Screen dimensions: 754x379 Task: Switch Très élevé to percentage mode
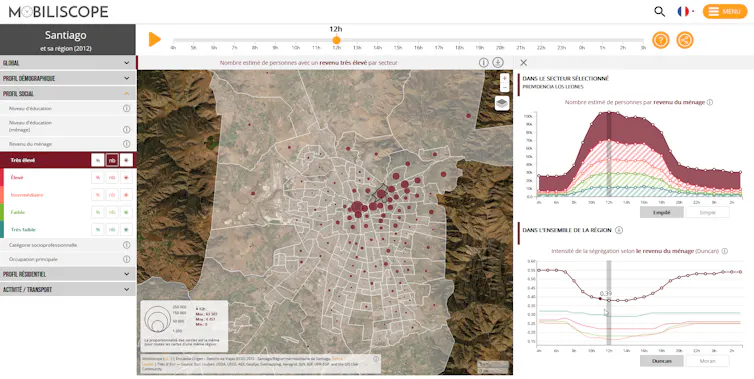98,160
